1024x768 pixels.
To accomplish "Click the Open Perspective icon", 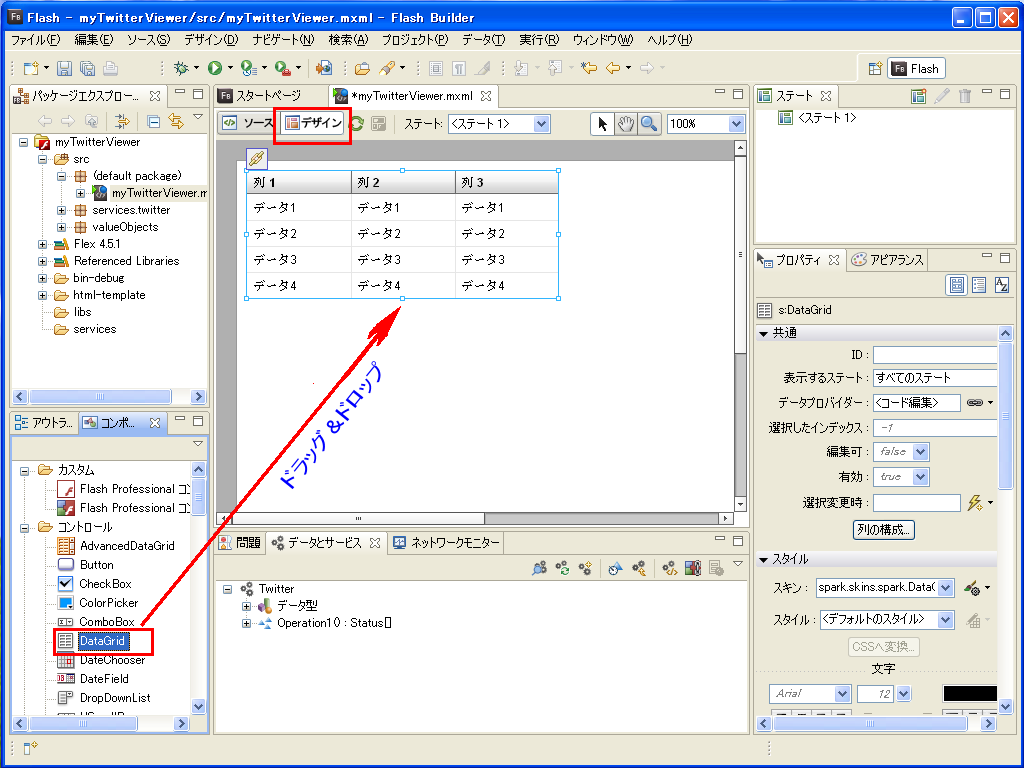I will [875, 69].
